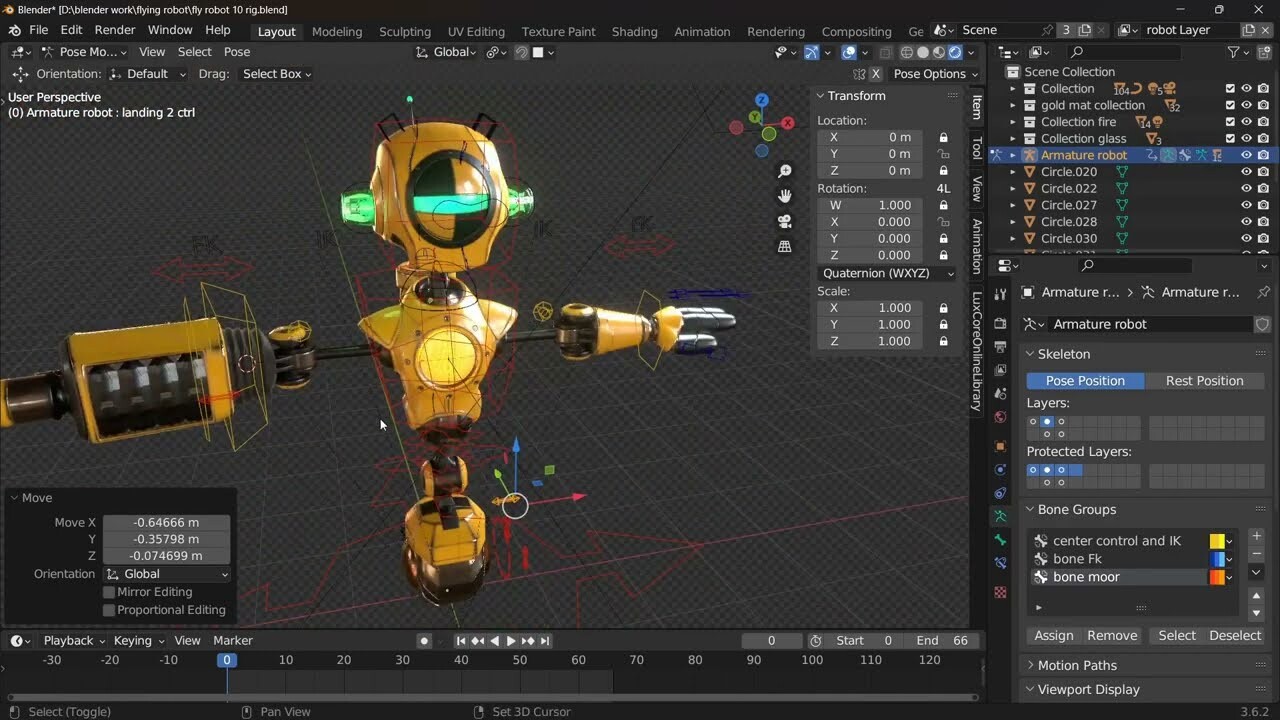1280x720 pixels.
Task: Switch to the Shading workspace tab
Action: coord(634,31)
